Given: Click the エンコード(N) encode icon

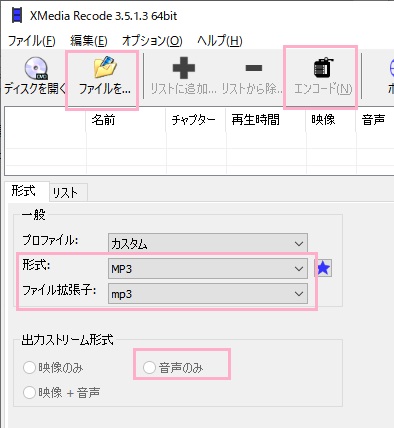Looking at the screenshot, I should coord(323,67).
